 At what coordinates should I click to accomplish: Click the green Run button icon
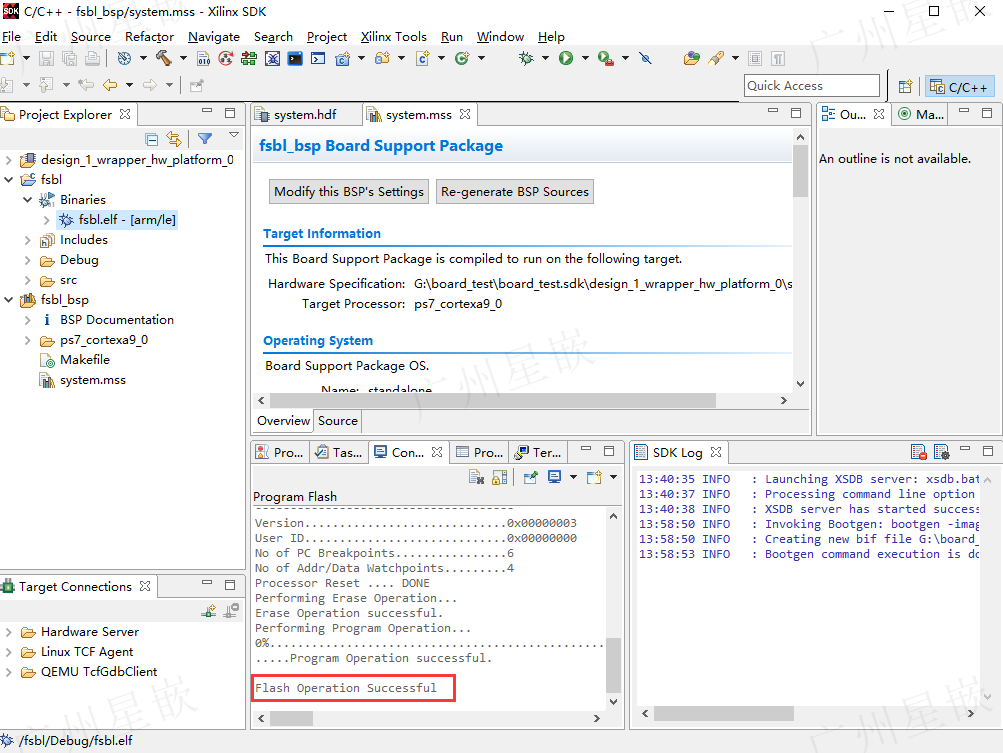point(565,58)
